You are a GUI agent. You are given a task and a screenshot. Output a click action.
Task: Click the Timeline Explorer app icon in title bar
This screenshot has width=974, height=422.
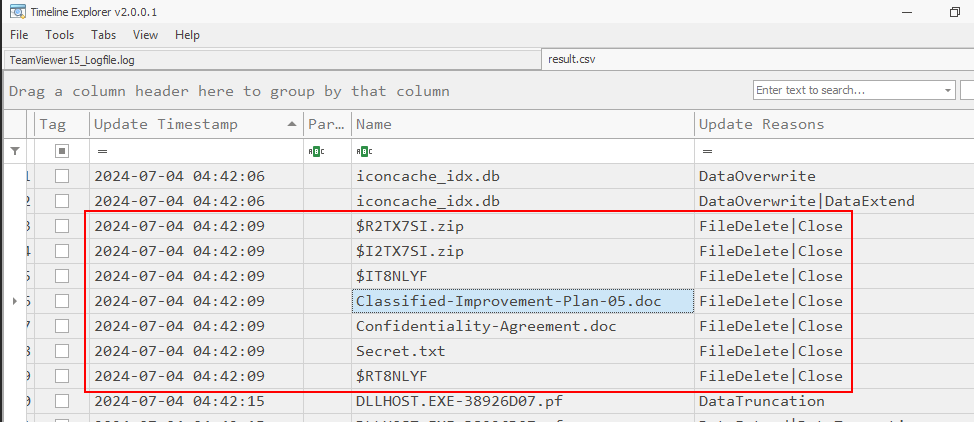pos(15,12)
